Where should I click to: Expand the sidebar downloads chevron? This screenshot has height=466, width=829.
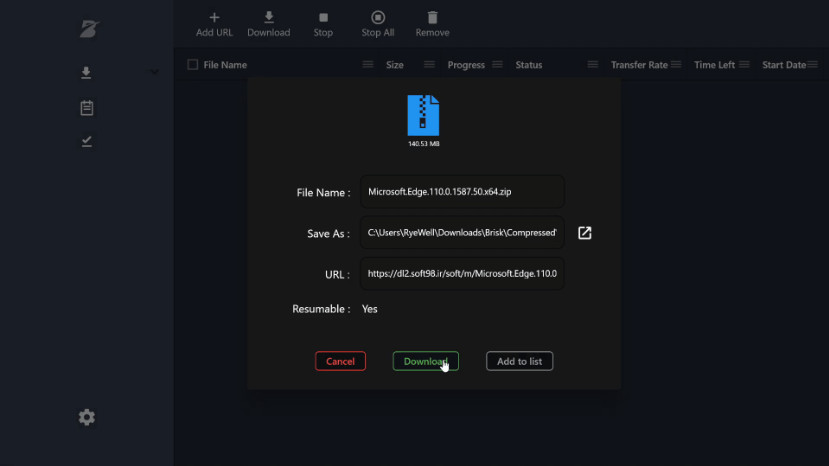click(153, 71)
